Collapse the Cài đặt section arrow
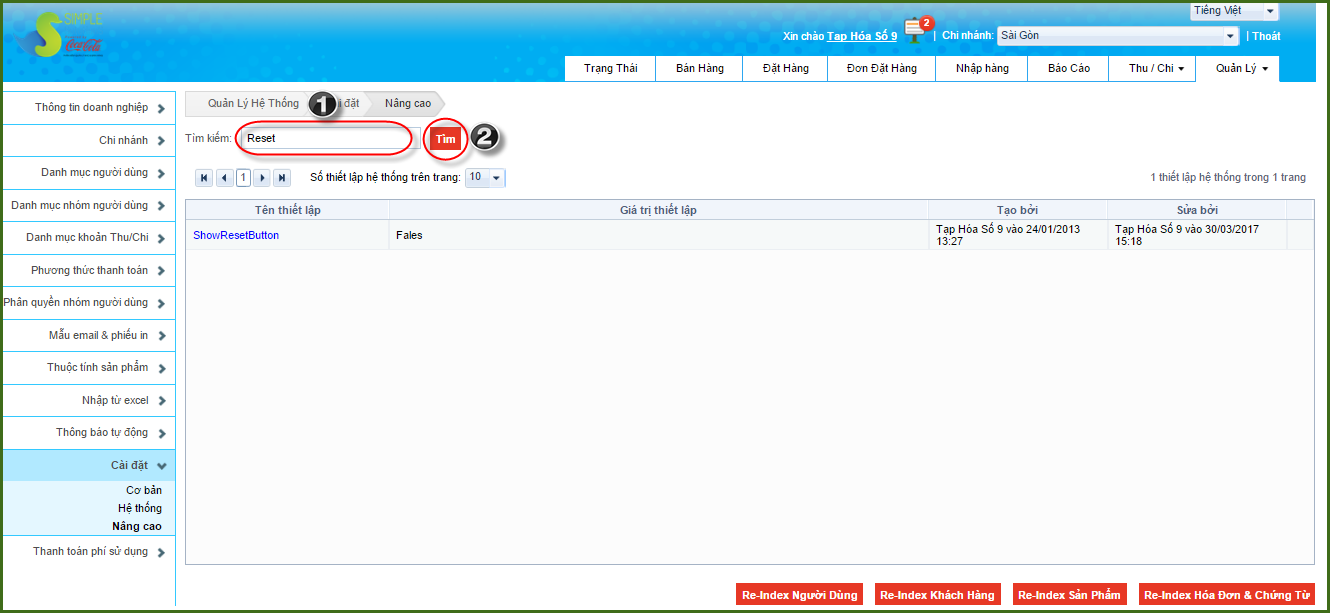1330x613 pixels. pyautogui.click(x=161, y=466)
